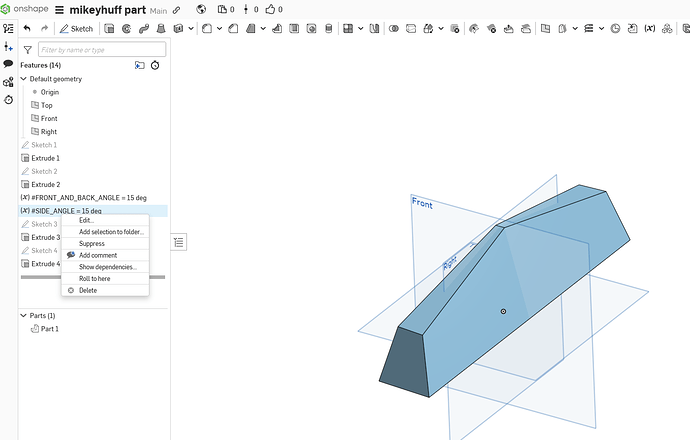Open the hamburger document menu
Viewport: 690px width, 440px height.
59,10
